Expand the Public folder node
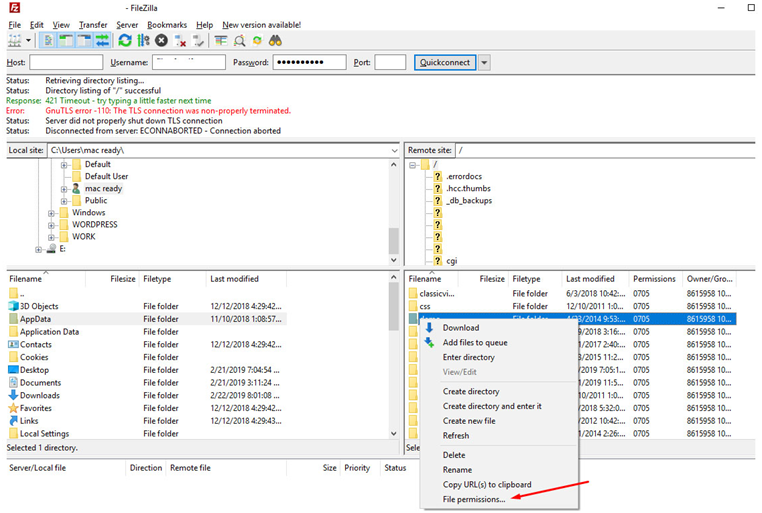The width and height of the screenshot is (762, 513). point(64,201)
